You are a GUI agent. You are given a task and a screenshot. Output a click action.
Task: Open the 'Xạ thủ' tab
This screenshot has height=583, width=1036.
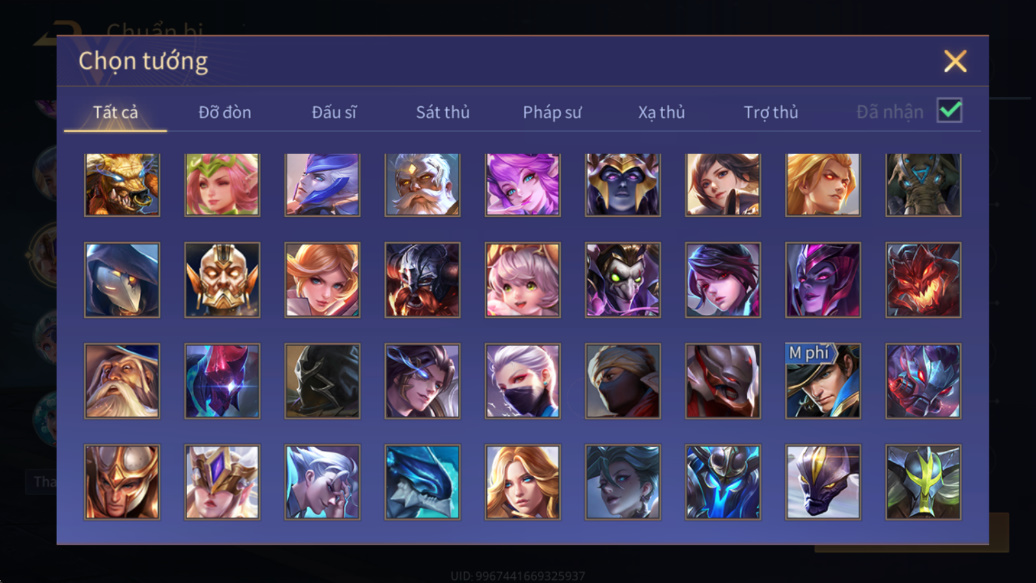tap(661, 112)
